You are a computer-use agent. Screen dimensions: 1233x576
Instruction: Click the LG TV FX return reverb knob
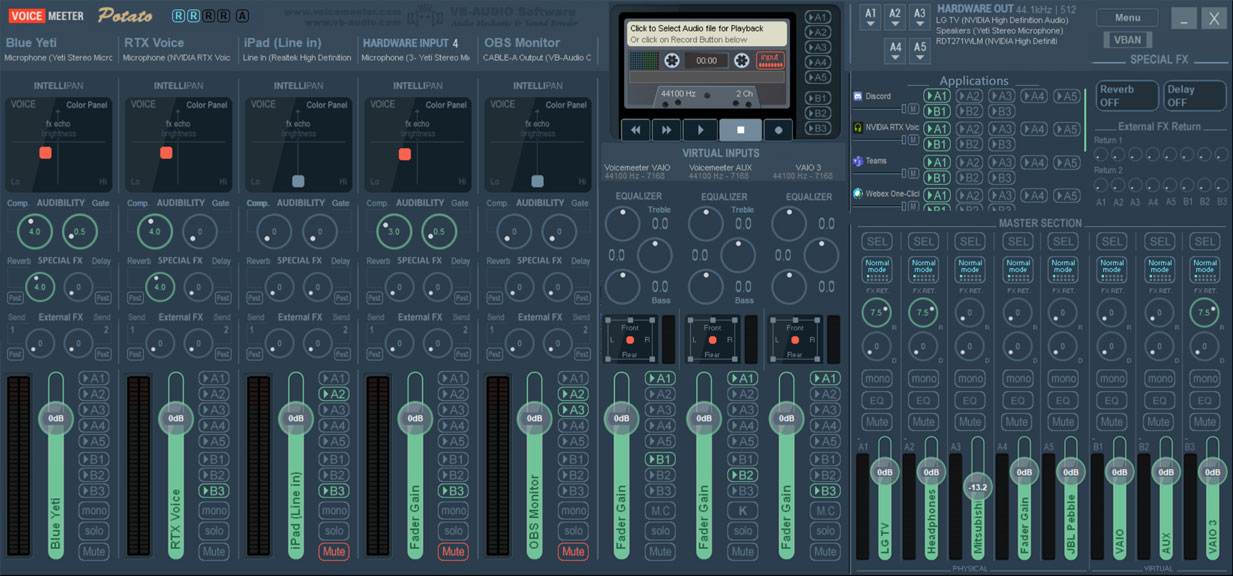pos(877,313)
